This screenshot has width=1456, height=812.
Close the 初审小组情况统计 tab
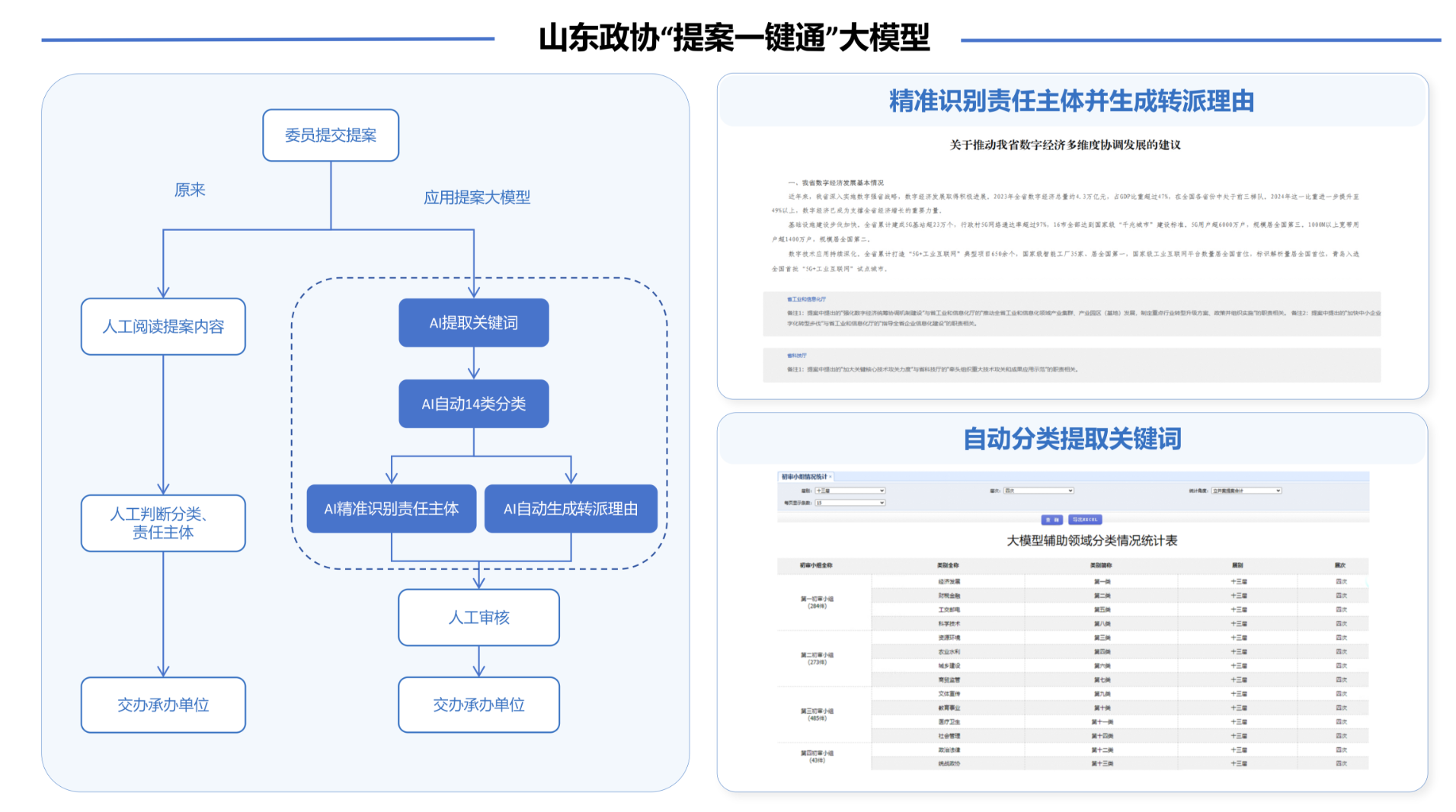[x=830, y=477]
